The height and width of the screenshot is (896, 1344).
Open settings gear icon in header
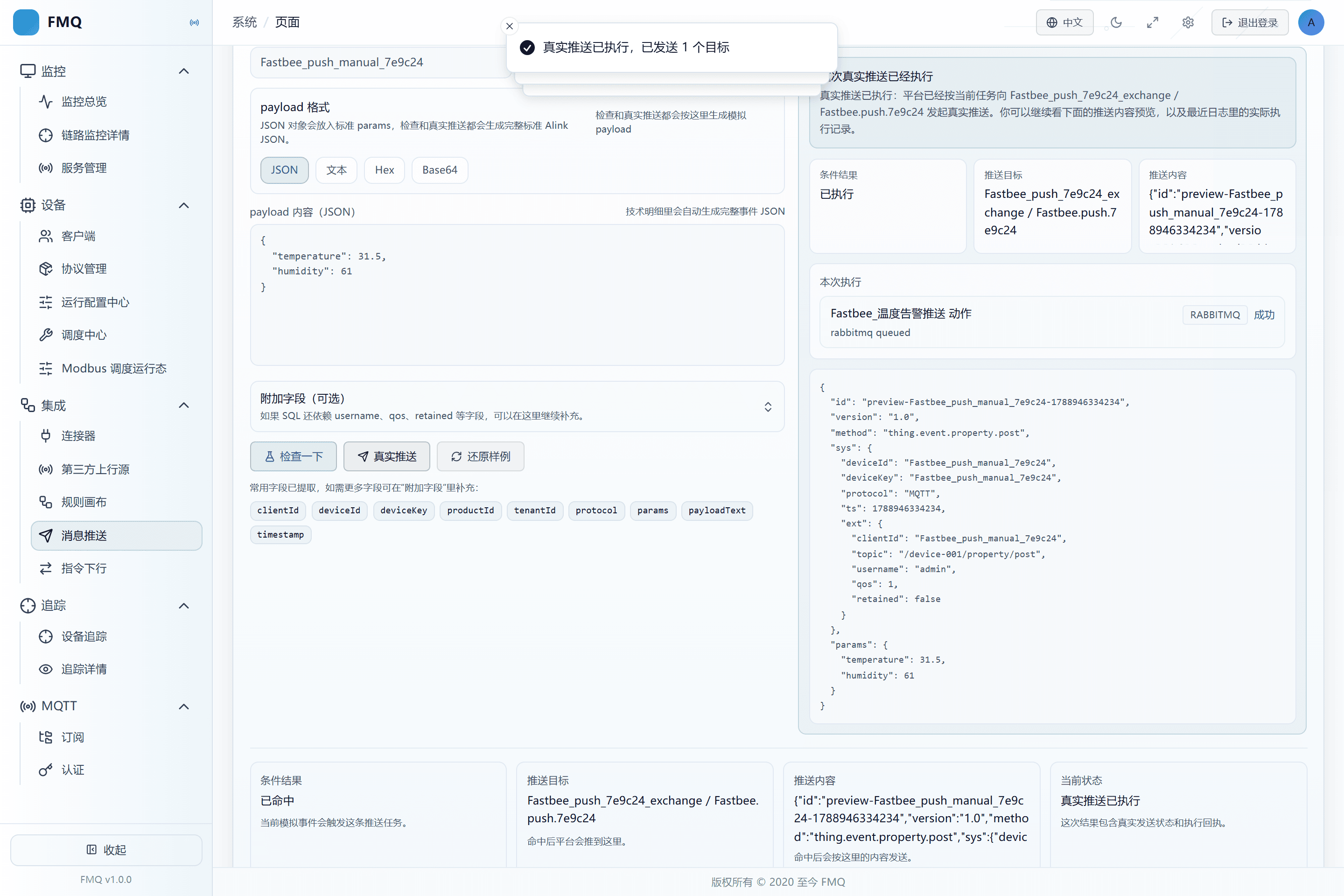[x=1187, y=22]
